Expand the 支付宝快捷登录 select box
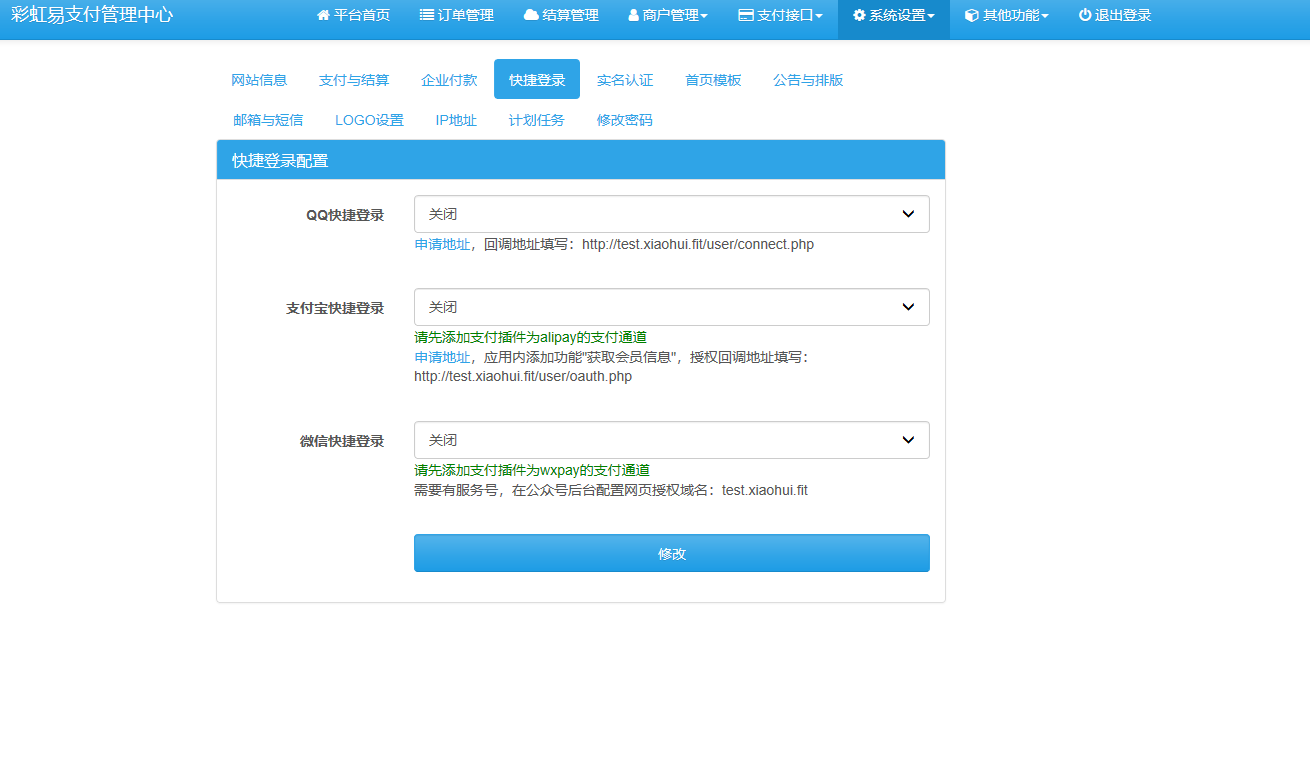 tap(671, 307)
